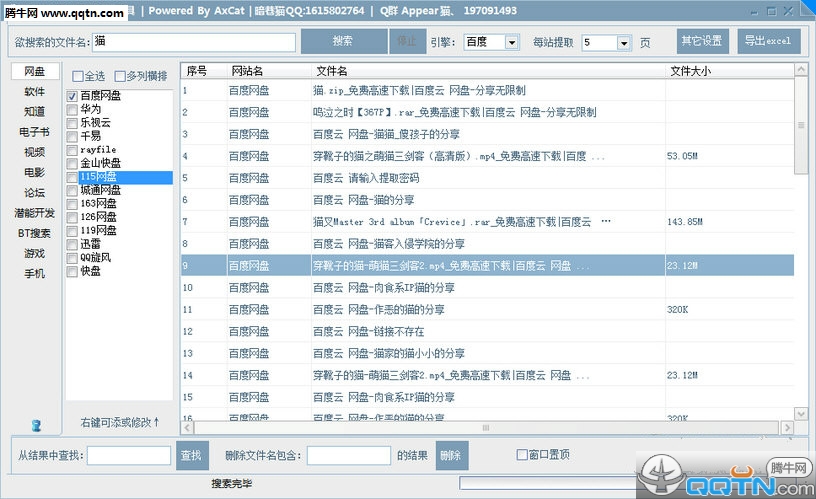Click the 文件大小 column header
Screen dimensions: 816x499
tap(690, 71)
